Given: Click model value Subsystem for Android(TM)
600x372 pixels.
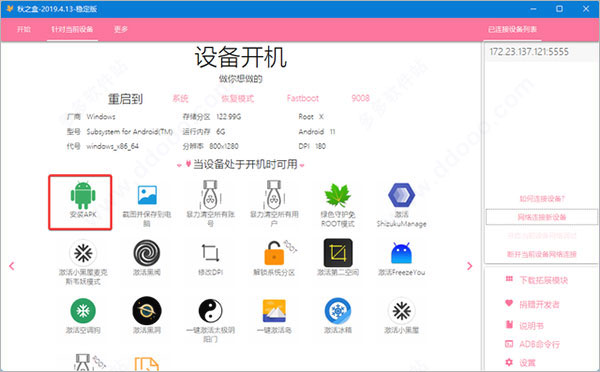Looking at the screenshot, I should [x=130, y=132].
